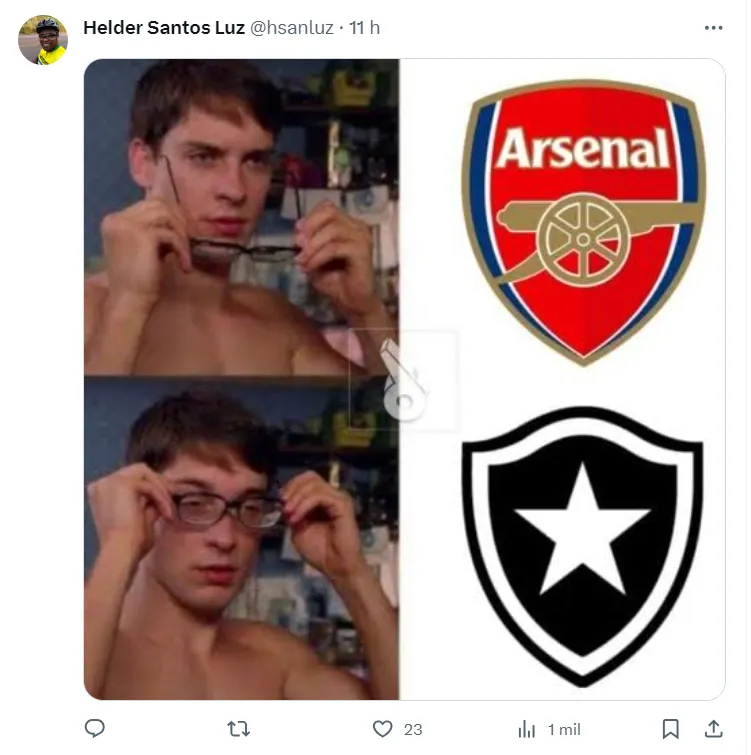This screenshot has height=755, width=751.
Task: Click the Arsenal crest in the image
Action: pos(584,220)
